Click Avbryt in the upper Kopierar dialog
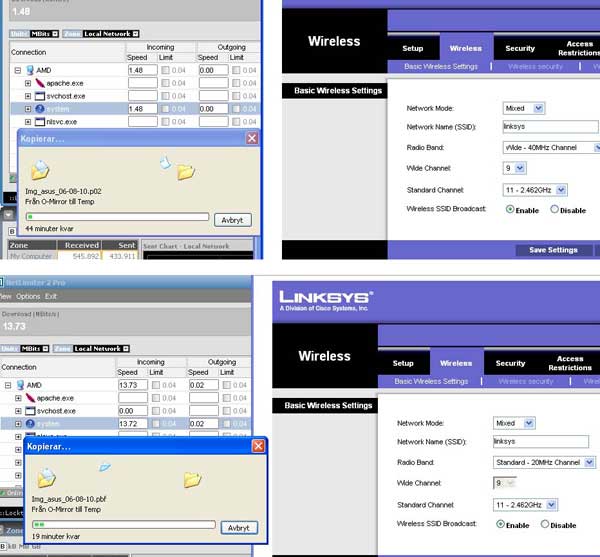The height and width of the screenshot is (557, 600). [232, 220]
